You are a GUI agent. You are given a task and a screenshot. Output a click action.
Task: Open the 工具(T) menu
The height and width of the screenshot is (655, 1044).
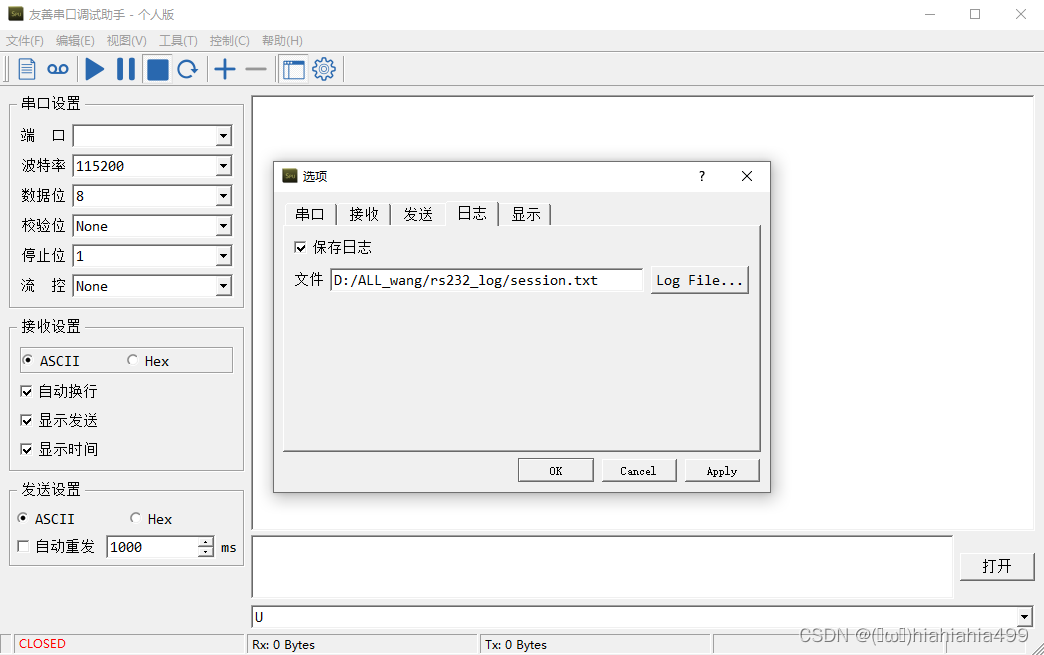point(178,41)
